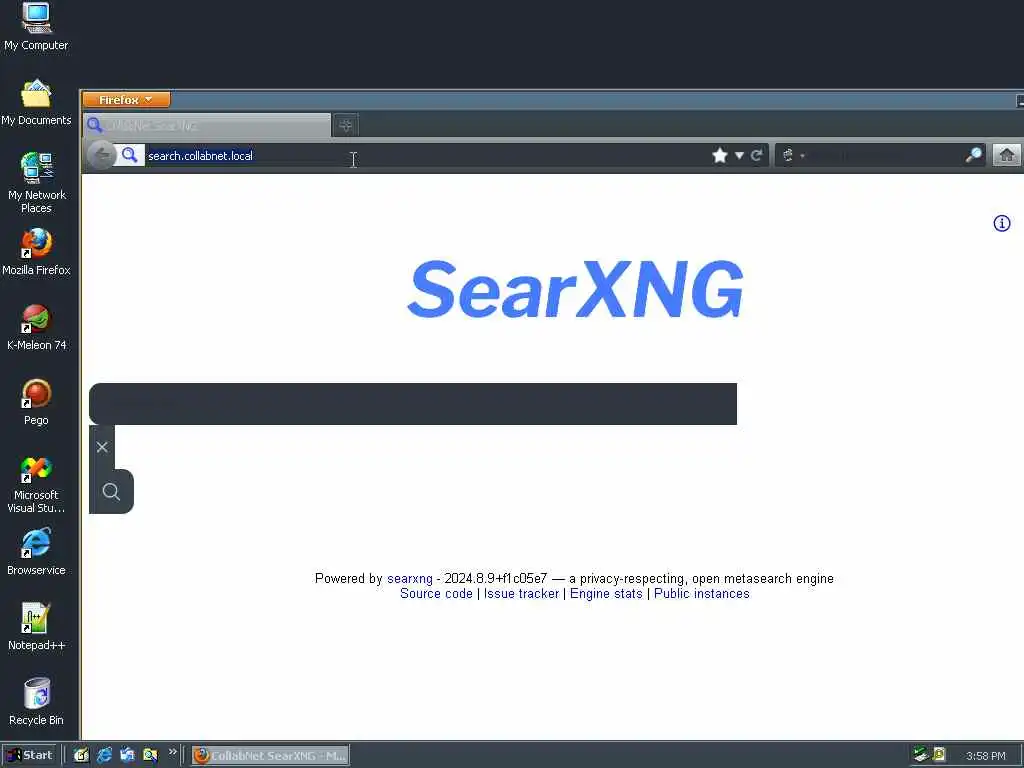Open My Documents desktop icon
Screen dimensions: 1024x768
coord(36,103)
